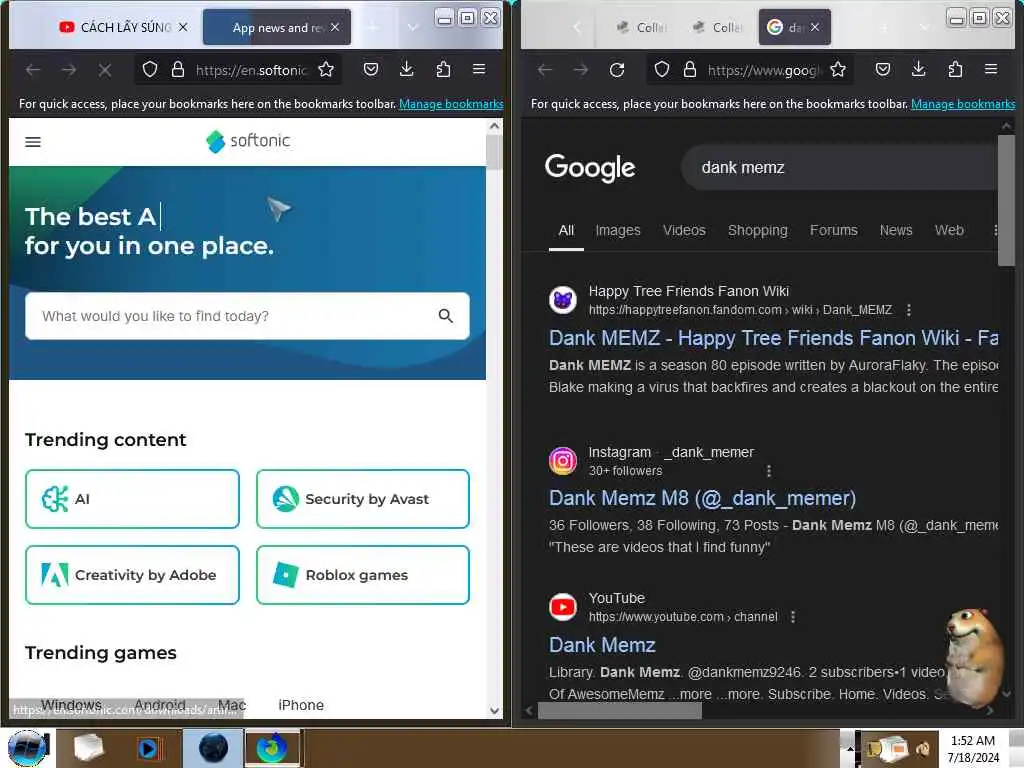Viewport: 1024px width, 768px height.
Task: Go forward in the Softonic window
Action: coord(69,69)
